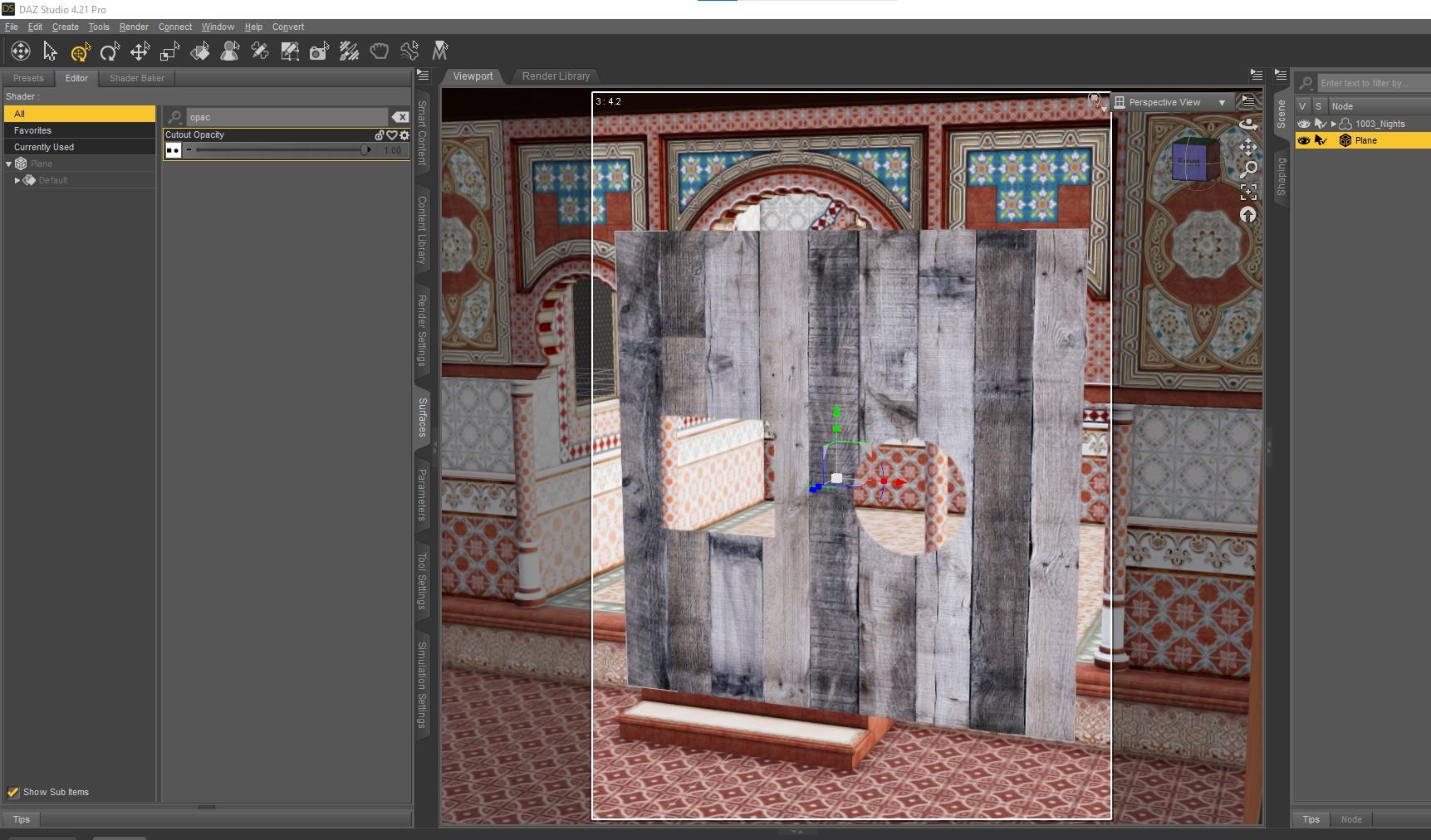Activate the Rotate tool in toolbar
Screen dimensions: 1431x840
pos(110,51)
